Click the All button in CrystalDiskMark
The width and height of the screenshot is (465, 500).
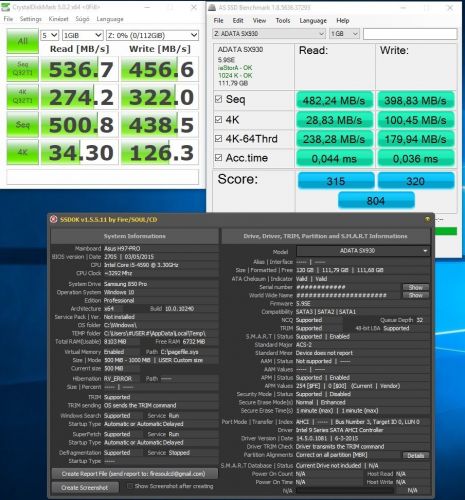tap(23, 41)
